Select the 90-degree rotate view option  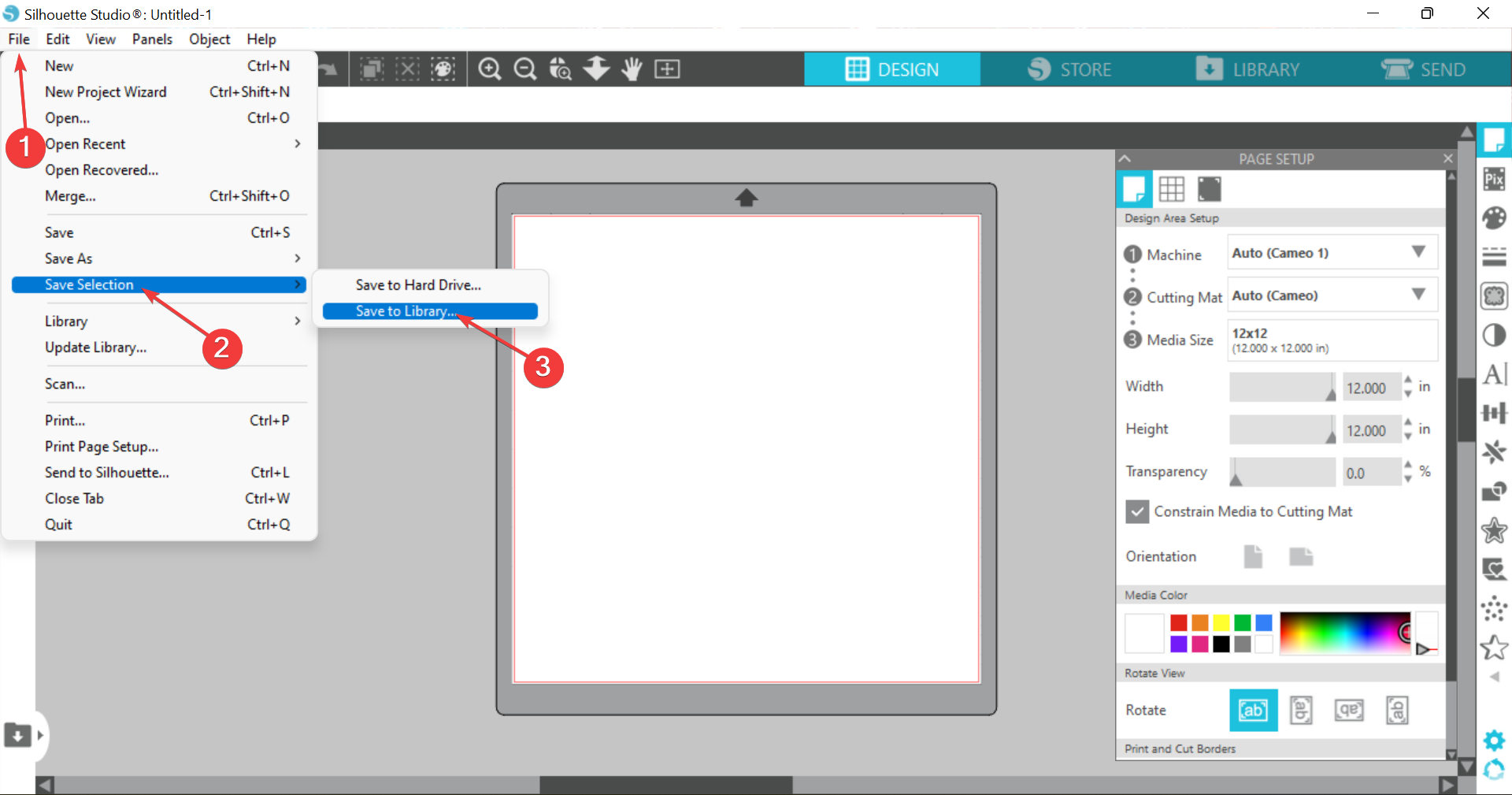[1301, 710]
